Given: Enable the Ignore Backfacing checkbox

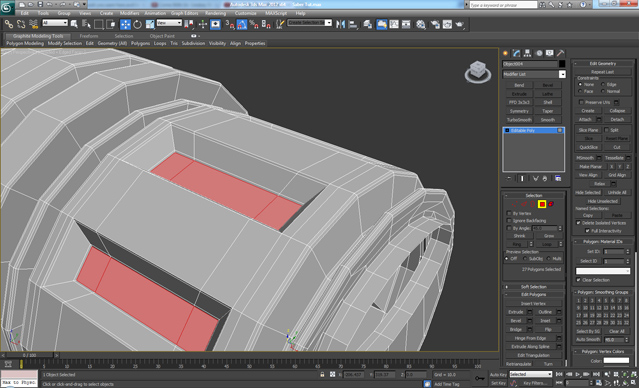Looking at the screenshot, I should (x=509, y=220).
